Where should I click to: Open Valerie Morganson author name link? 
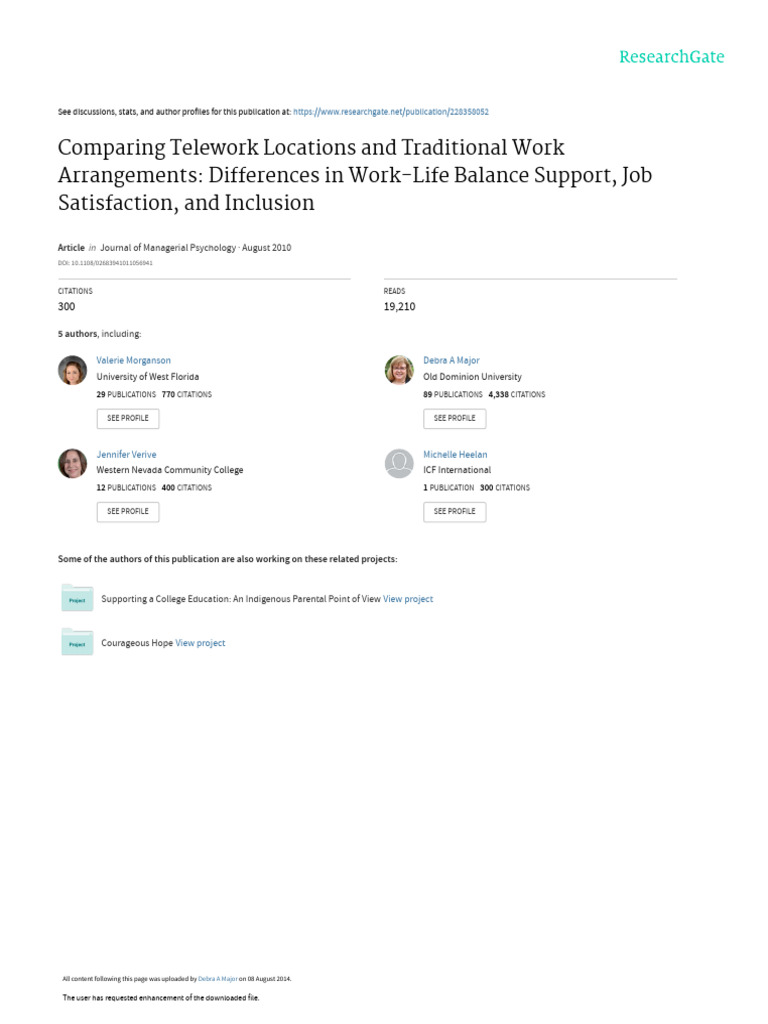(x=133, y=360)
